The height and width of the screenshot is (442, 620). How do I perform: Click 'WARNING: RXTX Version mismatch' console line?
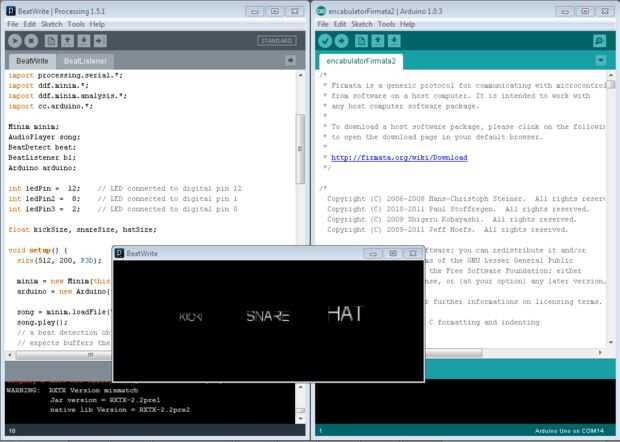pyautogui.click(x=72, y=390)
